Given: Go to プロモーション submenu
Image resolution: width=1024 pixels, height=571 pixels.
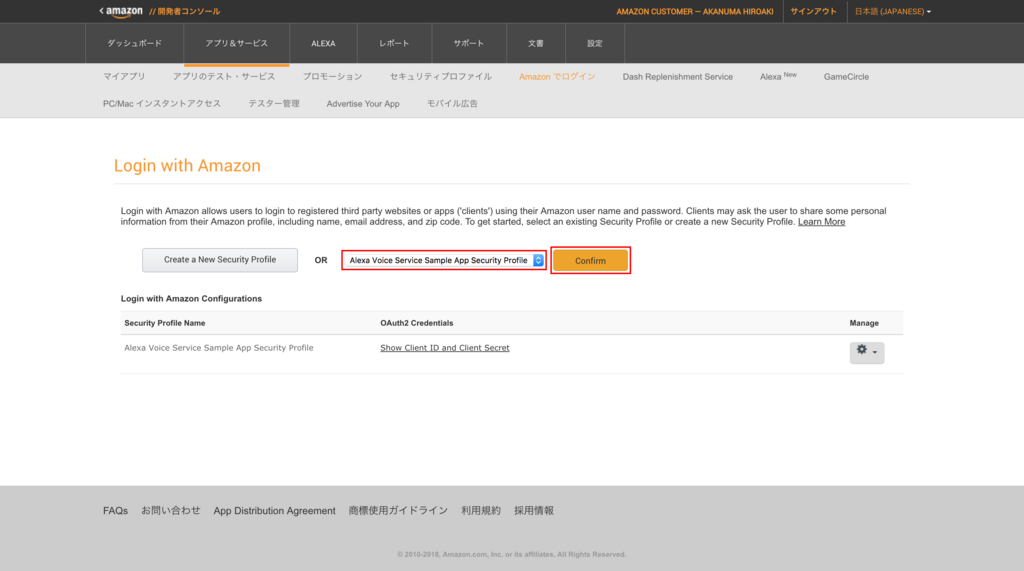Looking at the screenshot, I should click(332, 76).
